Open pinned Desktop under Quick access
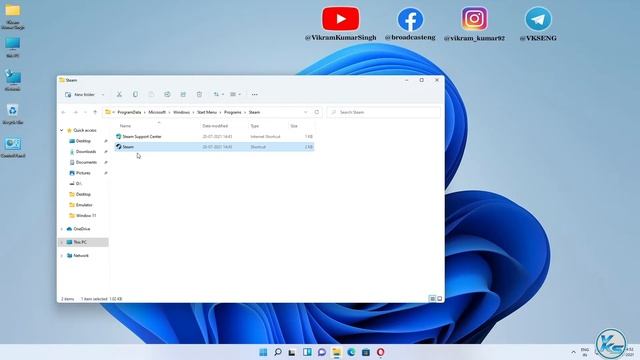Screen dimensions: 640x360 point(83,141)
